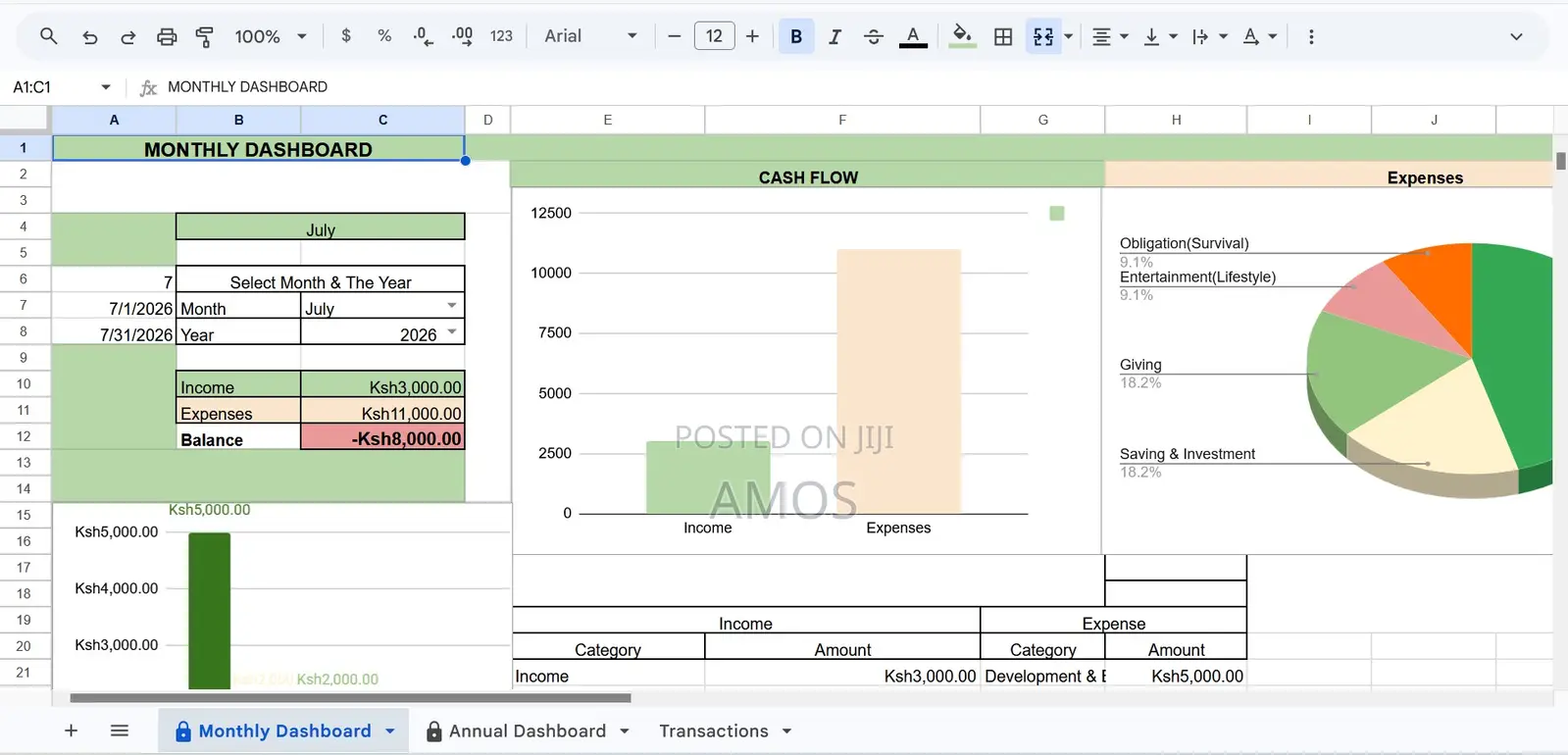Decrease font size with minus
This screenshot has height=755, width=1568.
pyautogui.click(x=674, y=36)
